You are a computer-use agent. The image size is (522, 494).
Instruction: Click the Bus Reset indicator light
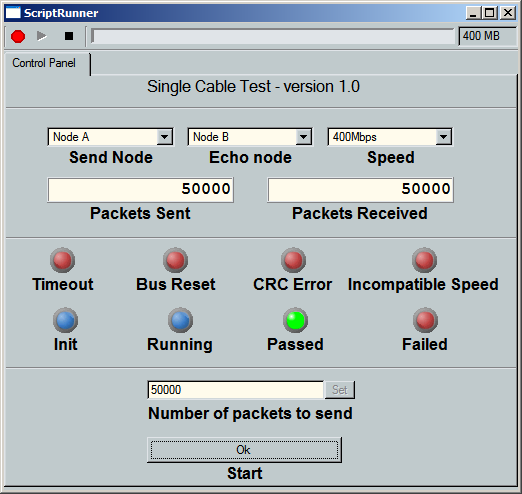[175, 260]
